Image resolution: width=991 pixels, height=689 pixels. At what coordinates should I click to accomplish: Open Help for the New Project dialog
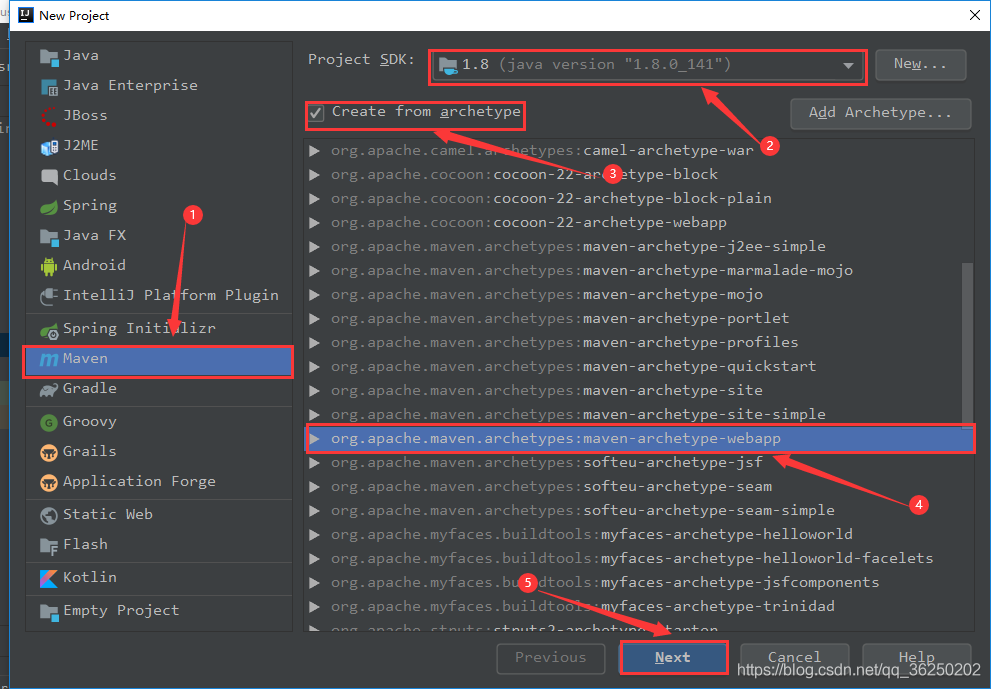coord(916,658)
